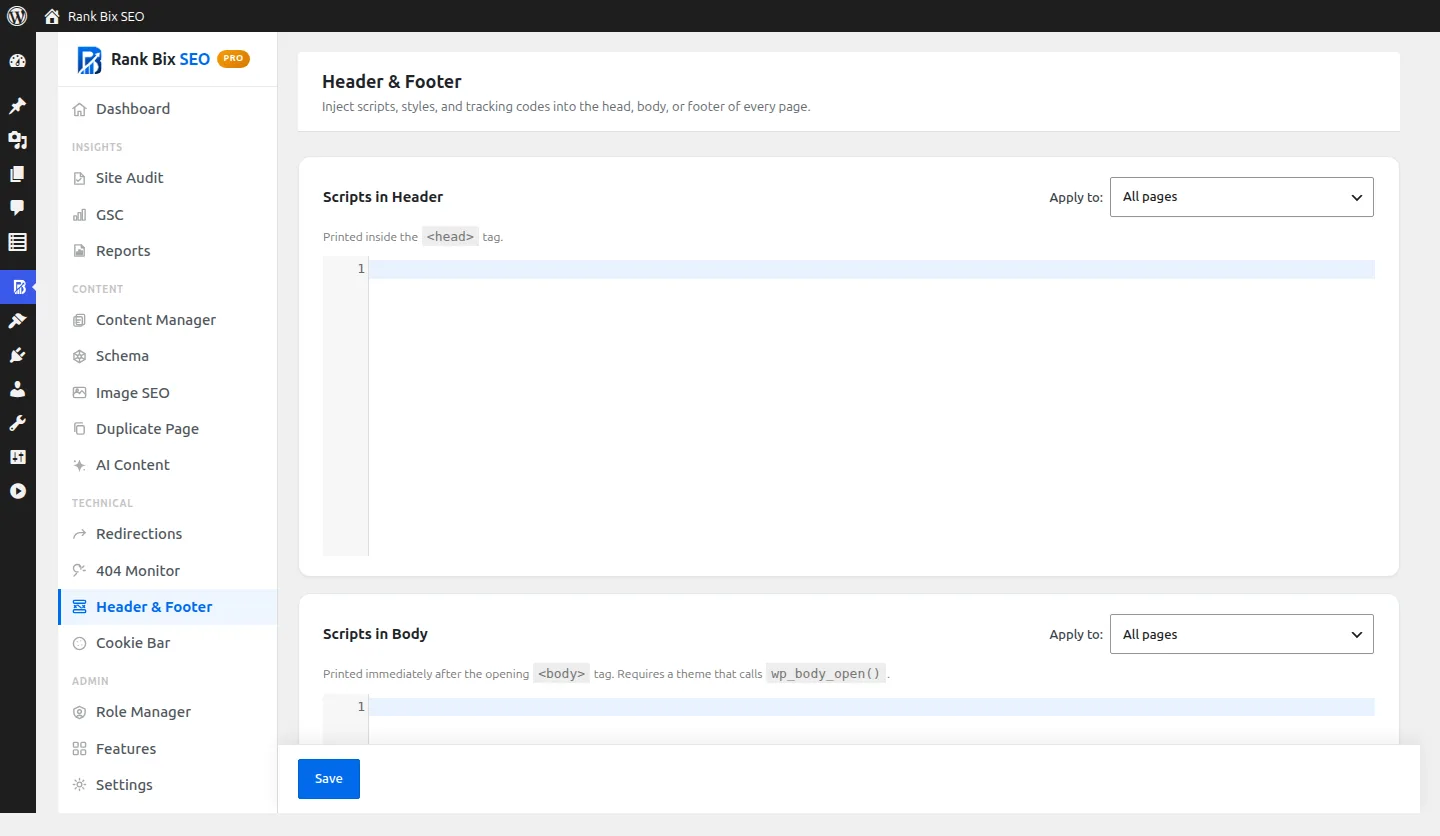Open Users person icon
Screen dimensions: 1440x836
tap(17, 389)
